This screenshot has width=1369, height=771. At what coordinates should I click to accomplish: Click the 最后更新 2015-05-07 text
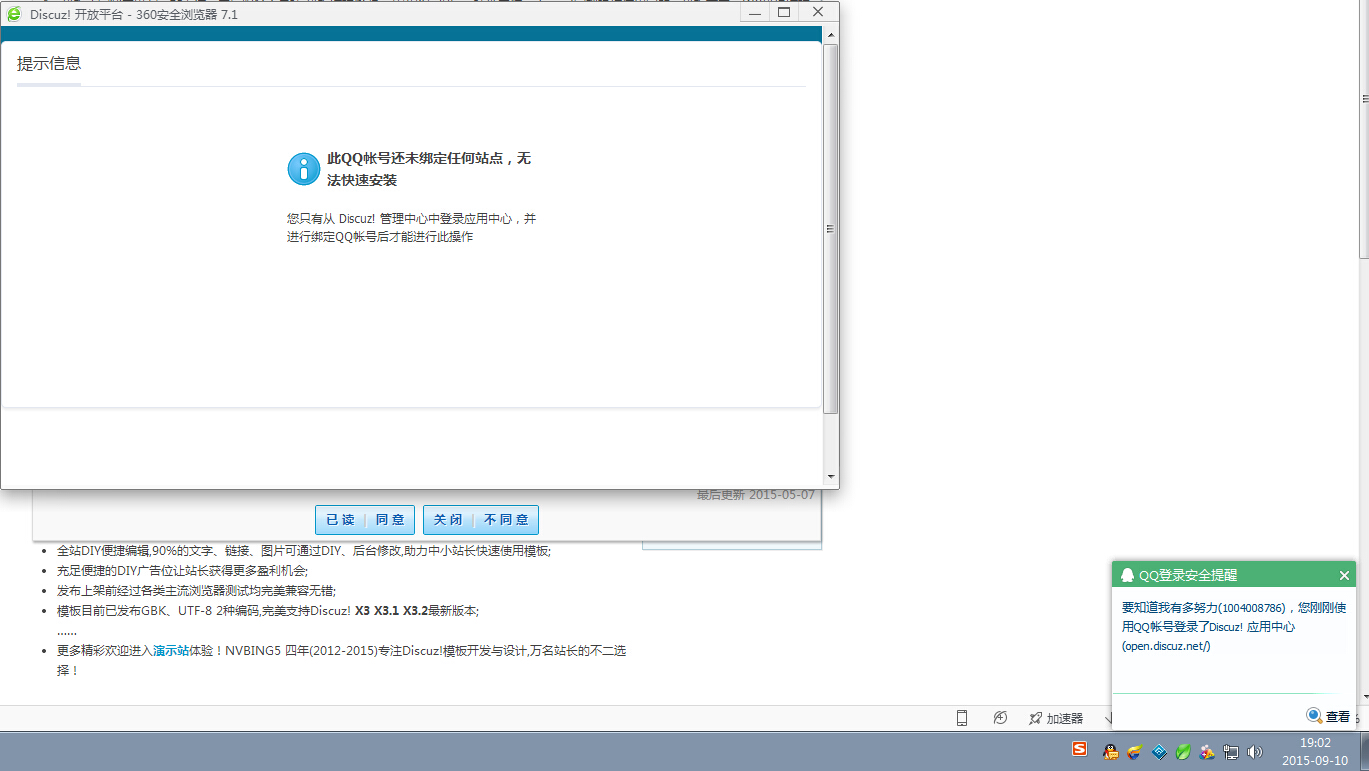(x=756, y=494)
